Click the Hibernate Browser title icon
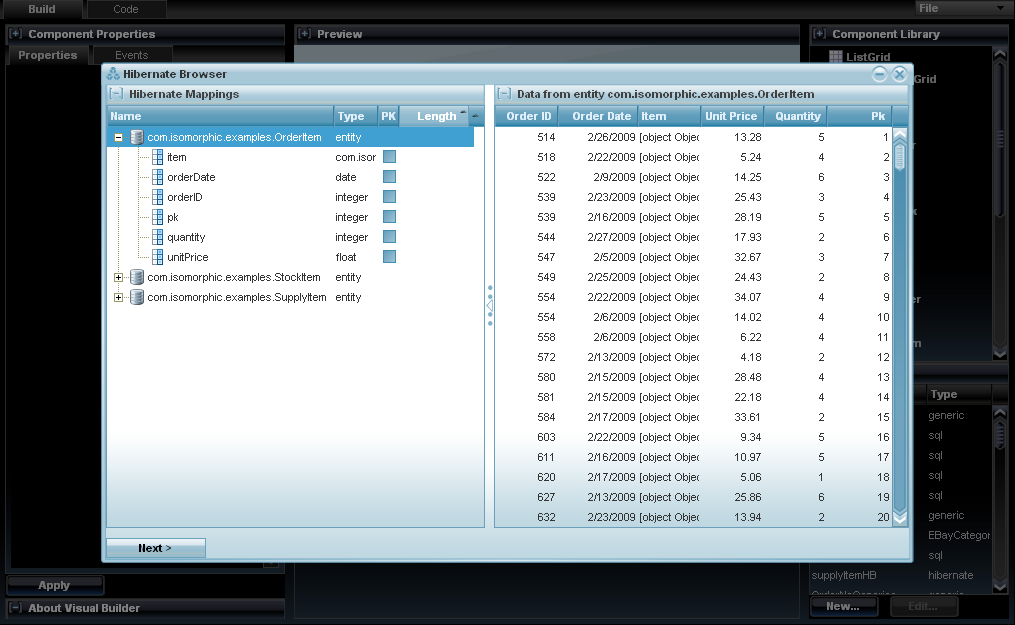This screenshot has height=625, width=1015. pos(113,74)
